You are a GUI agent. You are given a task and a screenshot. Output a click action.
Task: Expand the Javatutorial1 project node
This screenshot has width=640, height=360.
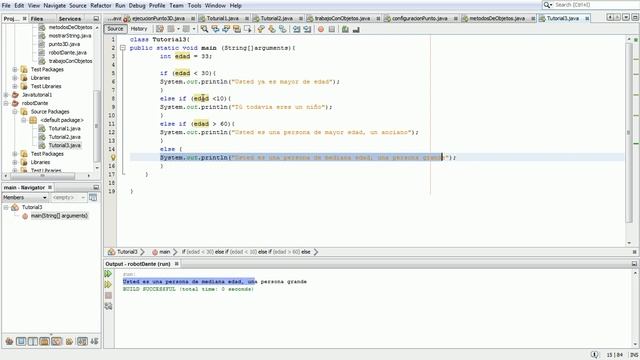click(x=6, y=95)
